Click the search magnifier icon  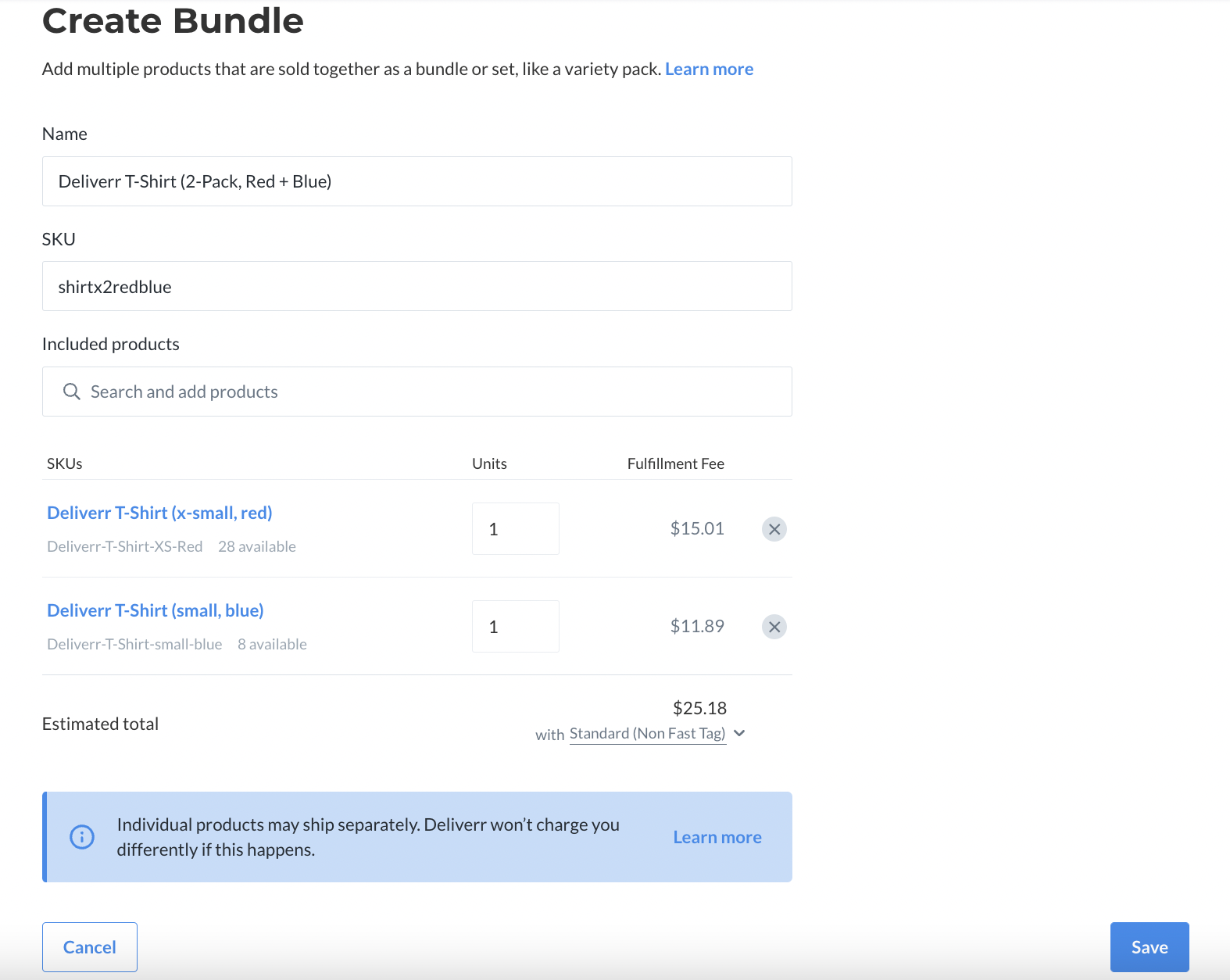72,392
